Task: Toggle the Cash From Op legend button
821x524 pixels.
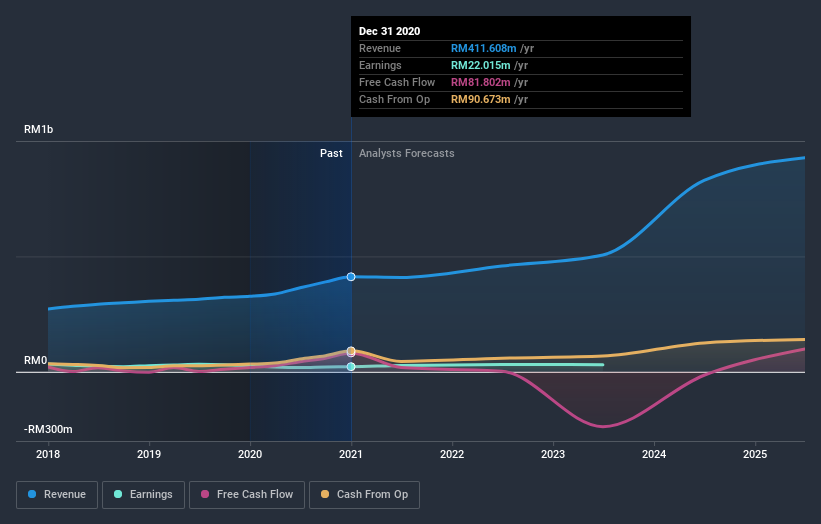Action: [364, 495]
